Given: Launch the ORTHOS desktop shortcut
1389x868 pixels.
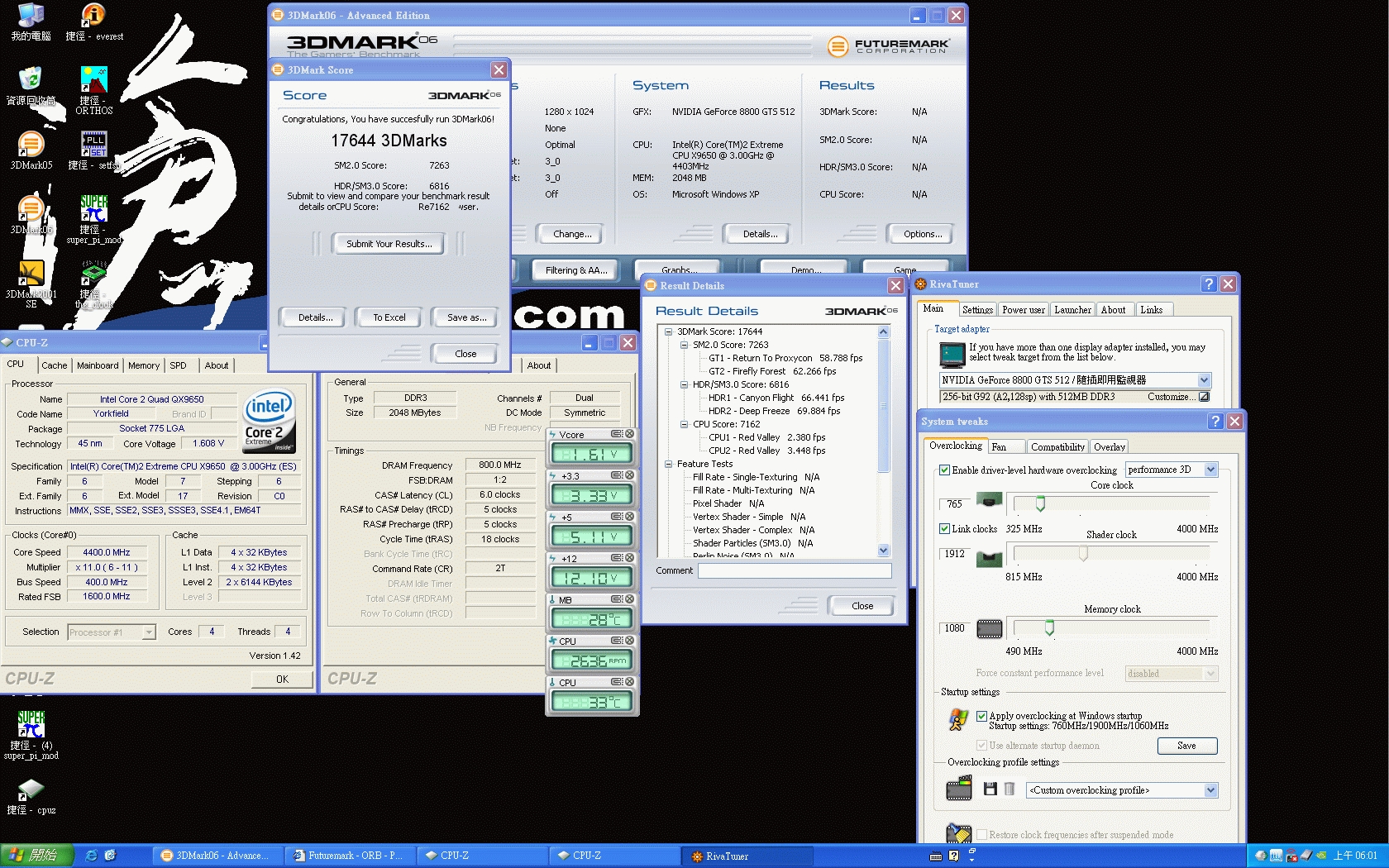Looking at the screenshot, I should click(x=93, y=90).
